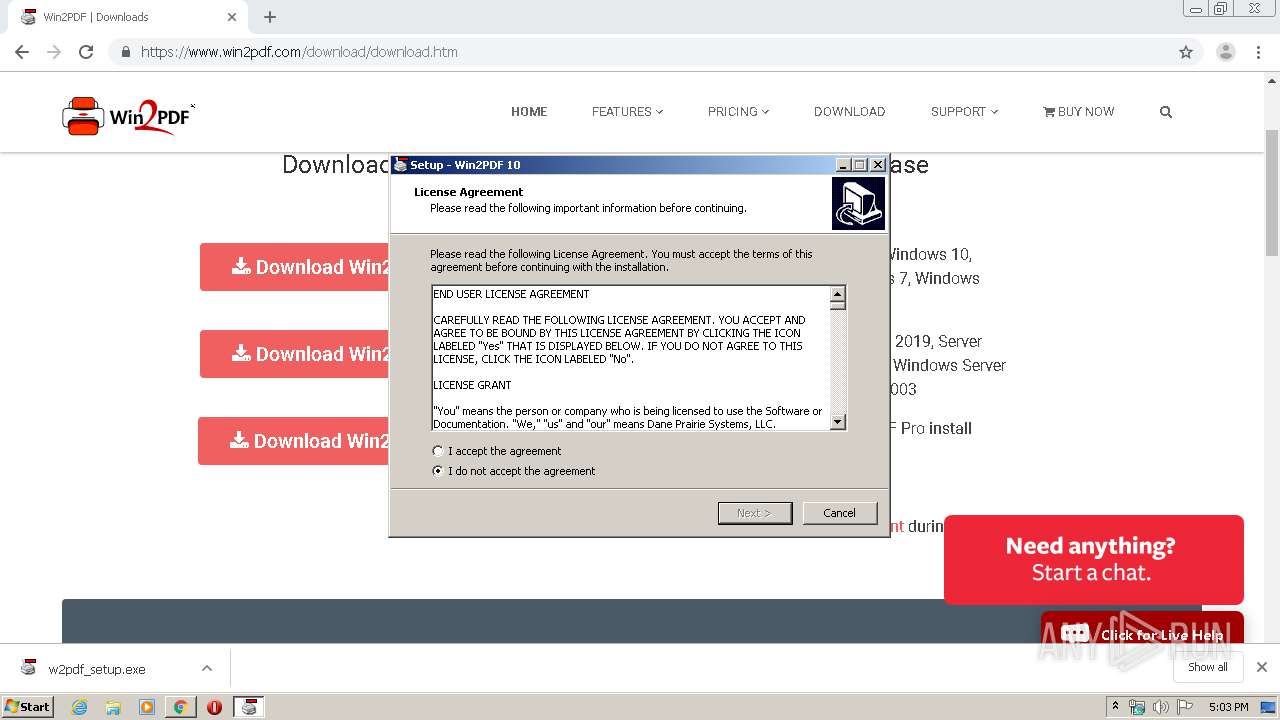Click the browser back arrow

(x=22, y=52)
